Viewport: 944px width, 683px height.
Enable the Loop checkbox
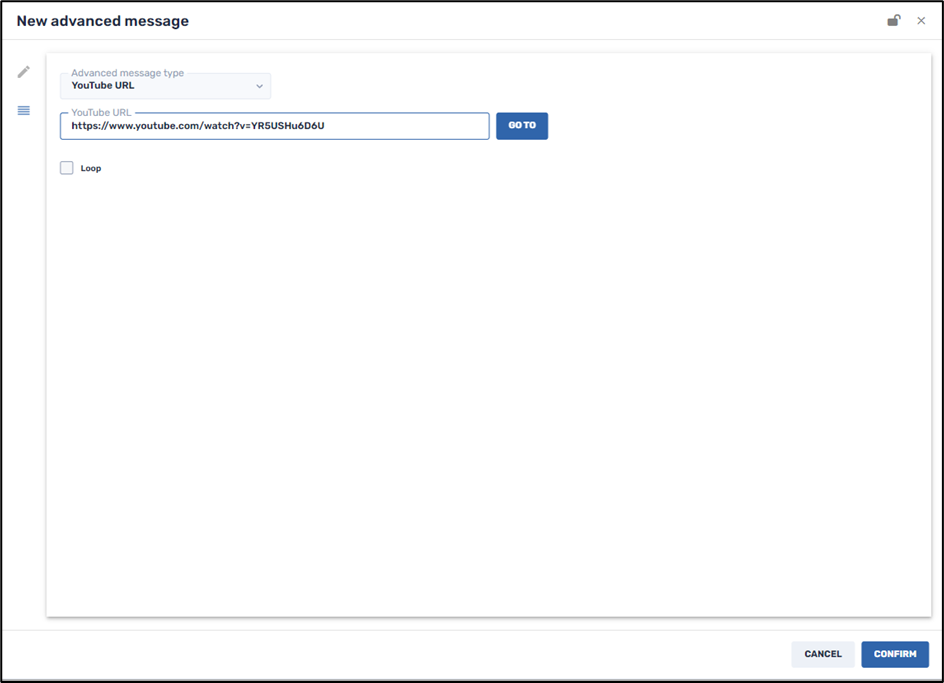(x=67, y=168)
